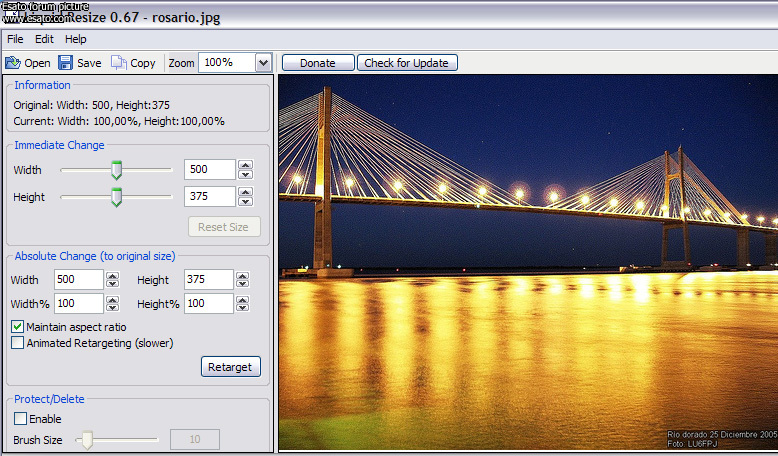
Task: Click Check for Update button
Action: [x=407, y=63]
